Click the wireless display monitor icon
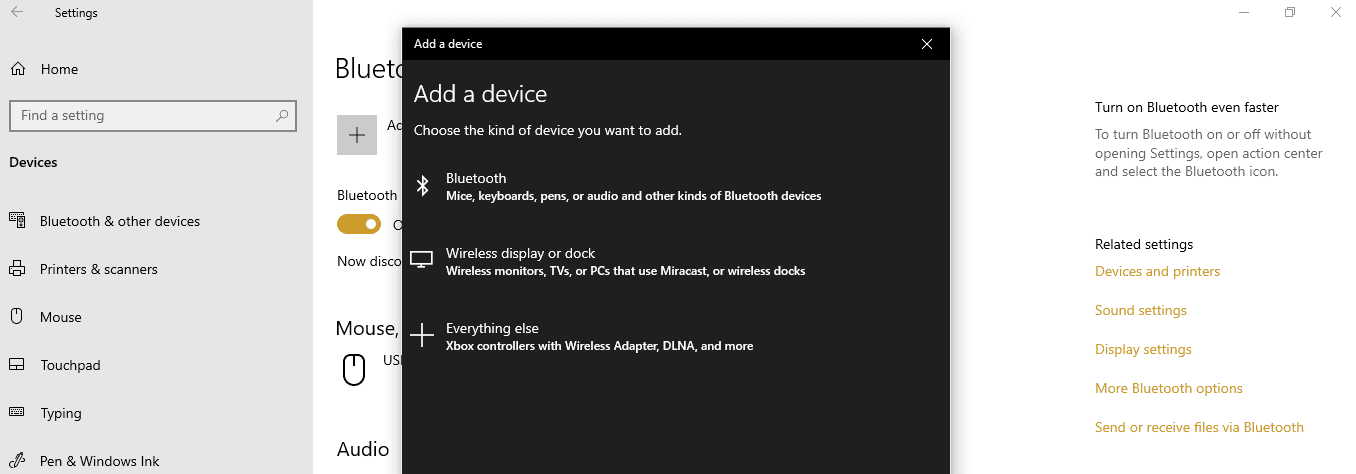This screenshot has width=1356, height=474. (x=422, y=260)
